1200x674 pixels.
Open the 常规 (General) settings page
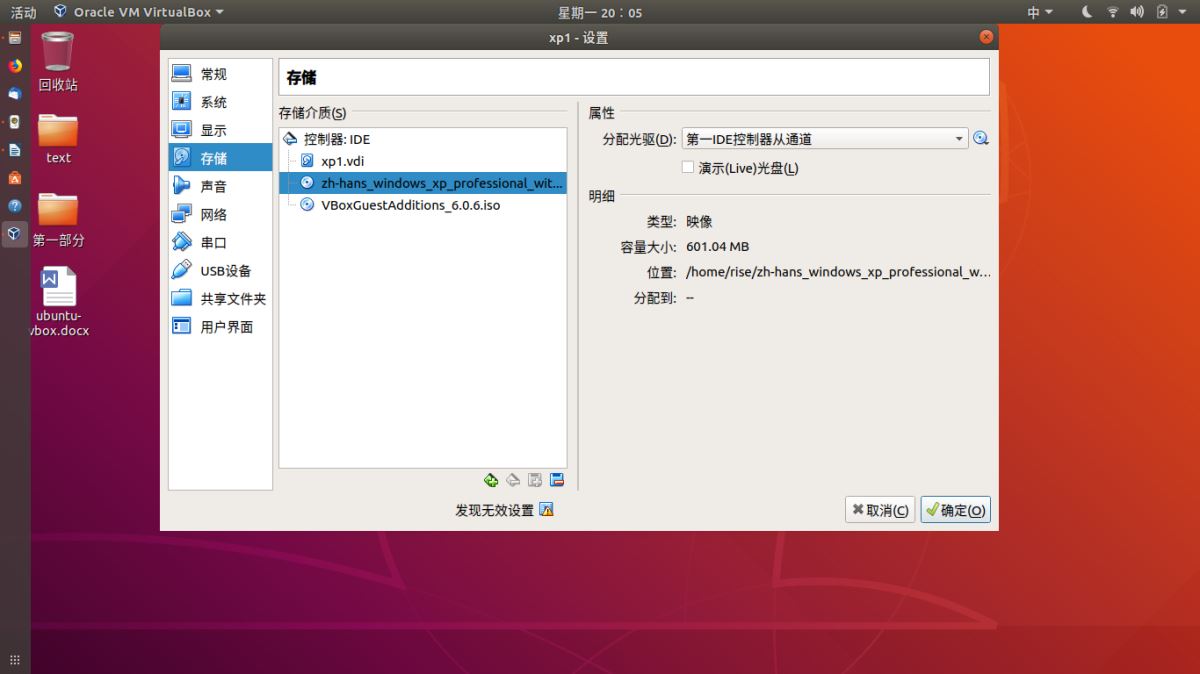pos(220,74)
